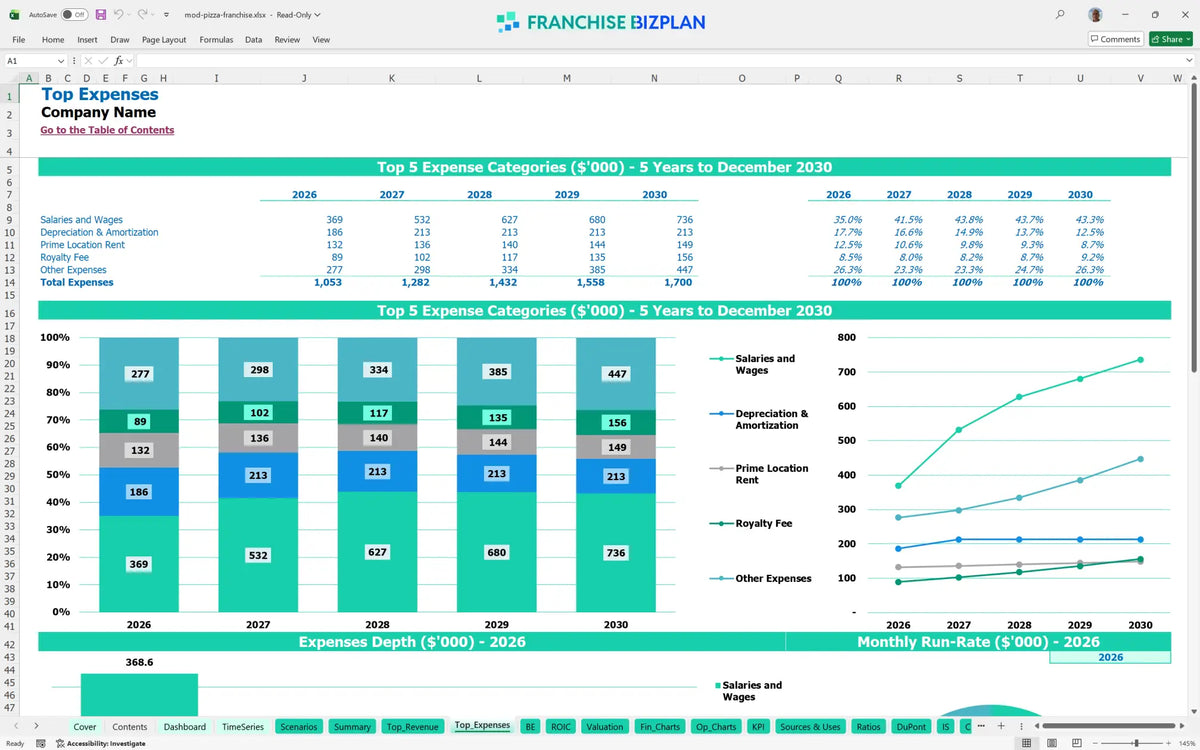This screenshot has height=750, width=1200.
Task: Click the zoom out minus button
Action: click(x=1095, y=743)
